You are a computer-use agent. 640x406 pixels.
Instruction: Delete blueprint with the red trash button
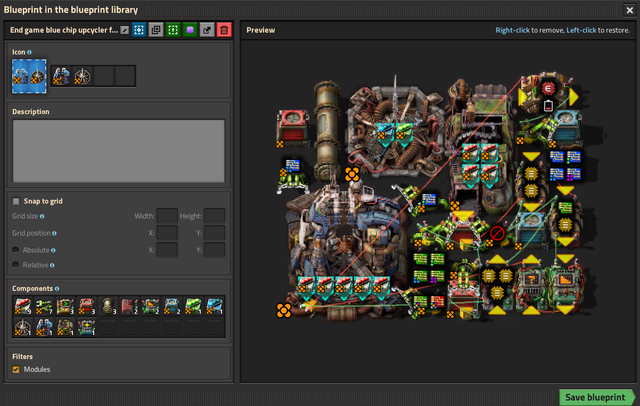[x=224, y=30]
